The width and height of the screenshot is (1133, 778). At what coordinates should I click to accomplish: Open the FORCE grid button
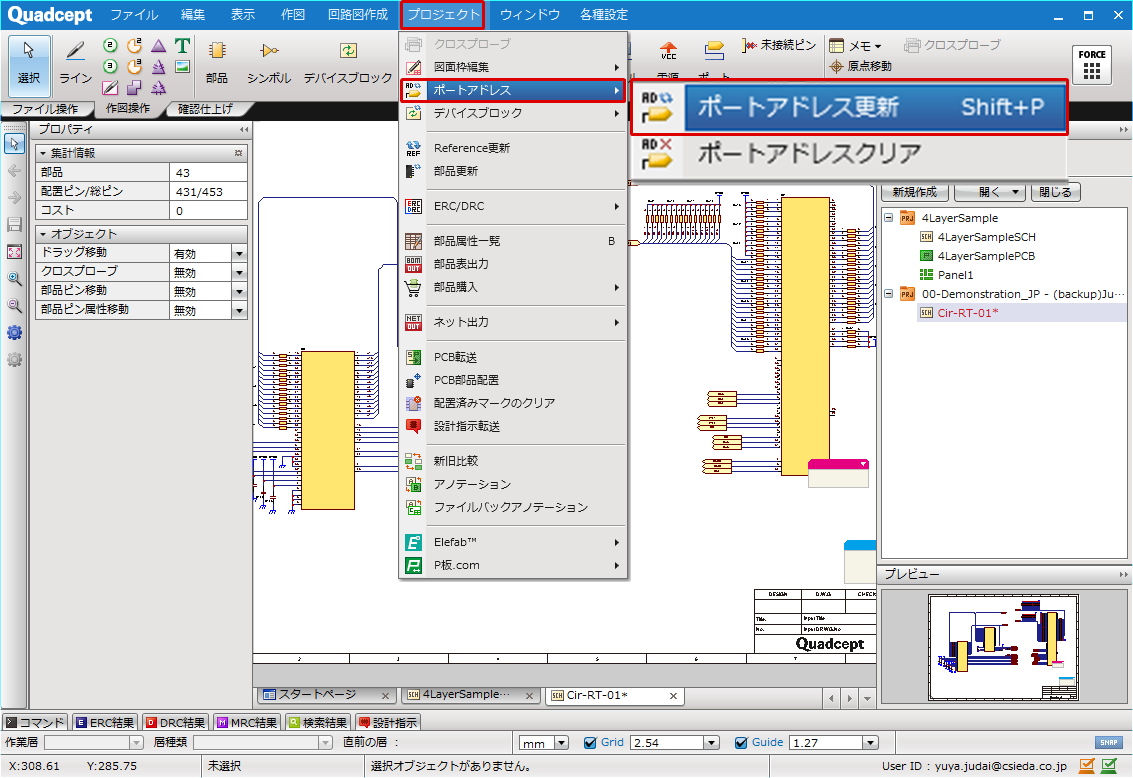1092,65
